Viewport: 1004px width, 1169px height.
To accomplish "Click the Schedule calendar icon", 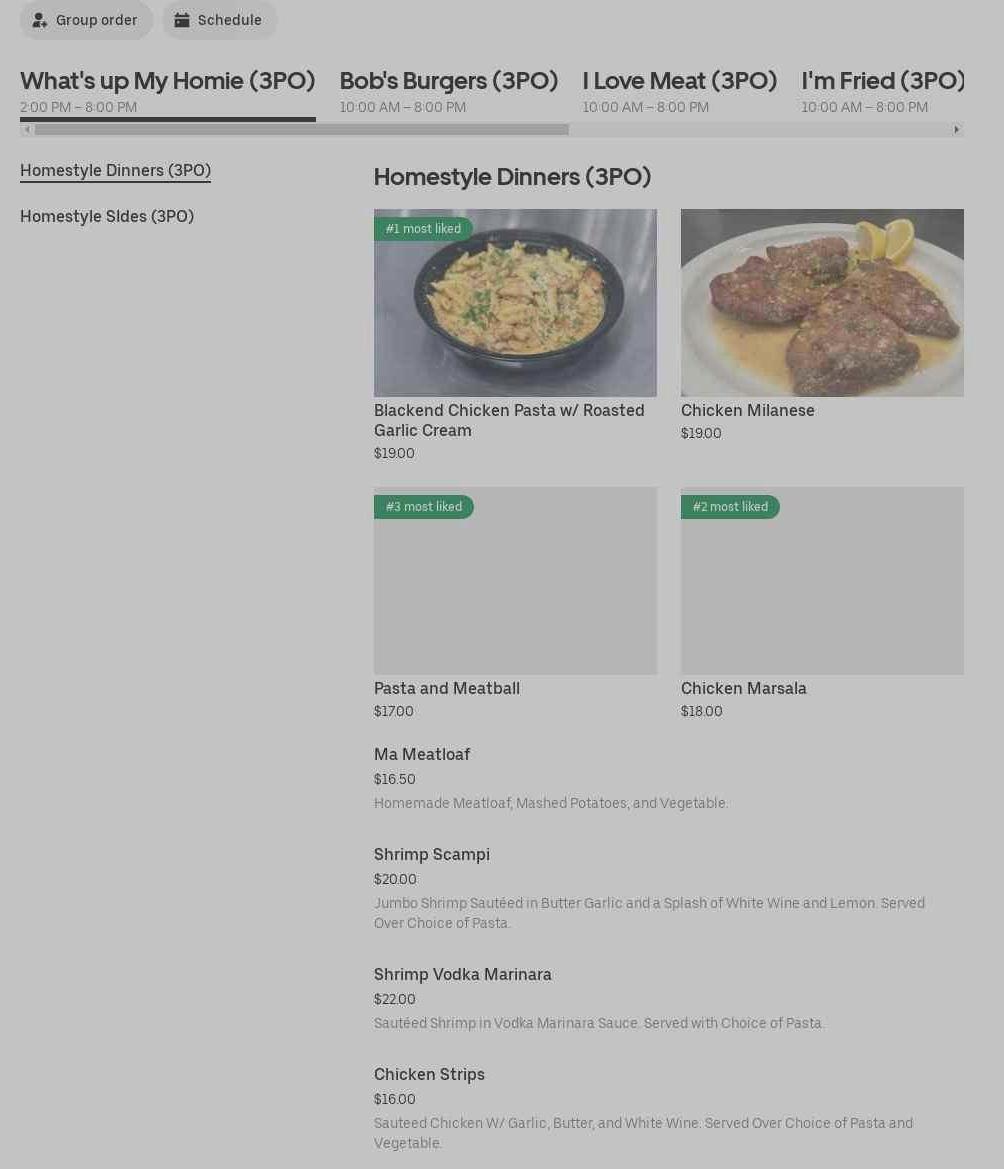I will coord(182,20).
